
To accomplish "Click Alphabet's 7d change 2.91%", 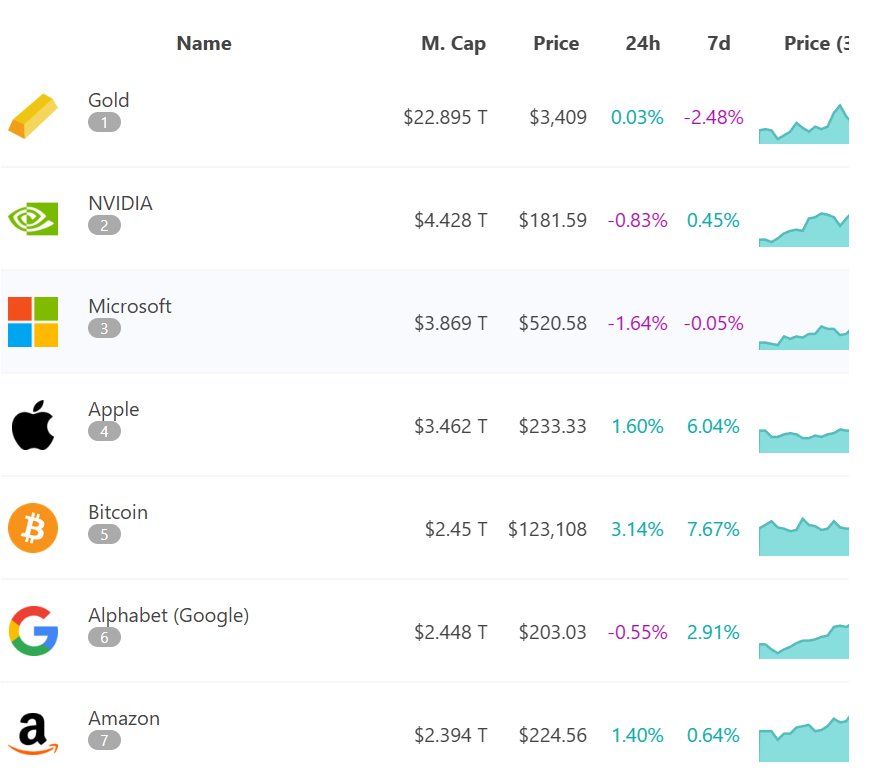I will click(x=713, y=632).
